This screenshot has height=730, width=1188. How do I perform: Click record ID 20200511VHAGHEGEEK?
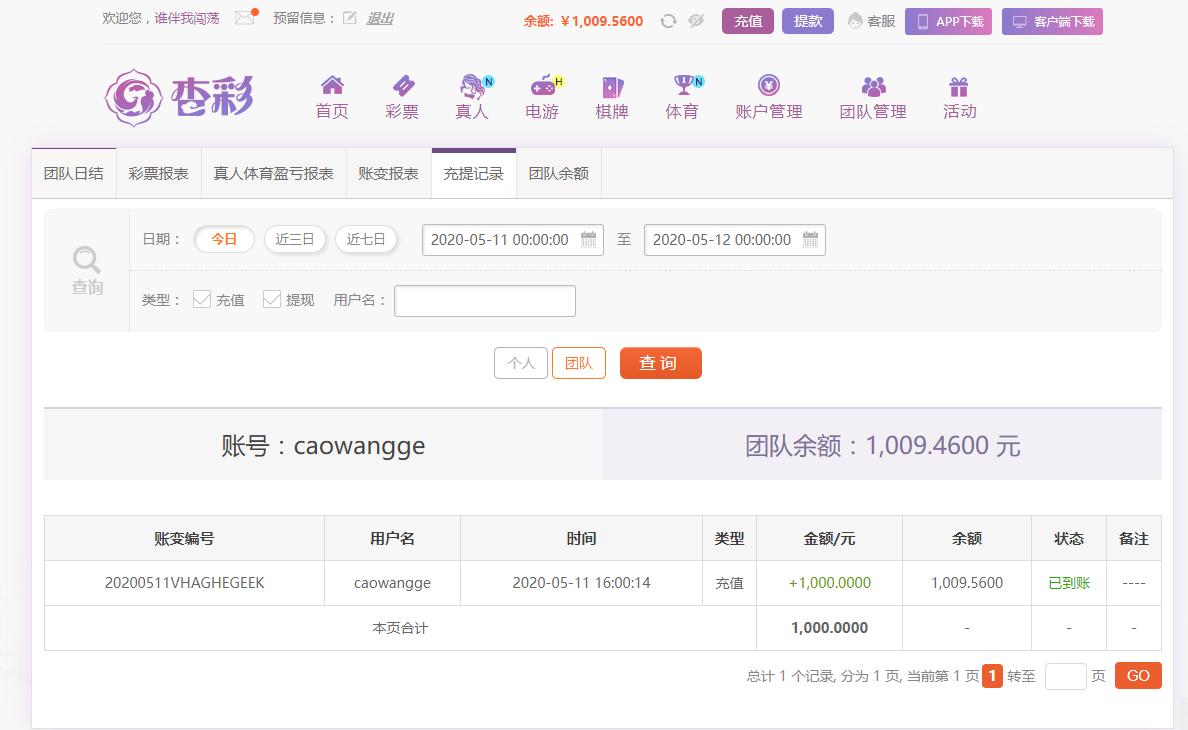click(185, 583)
